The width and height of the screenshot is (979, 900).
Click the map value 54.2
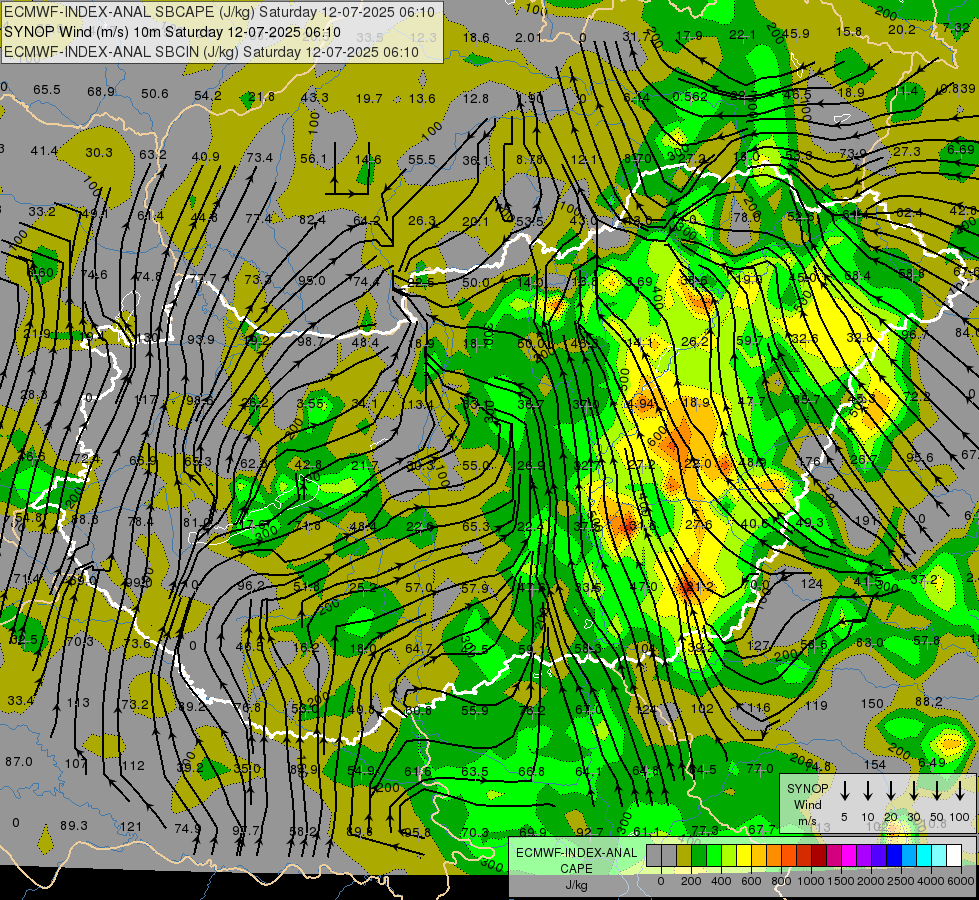[x=208, y=95]
